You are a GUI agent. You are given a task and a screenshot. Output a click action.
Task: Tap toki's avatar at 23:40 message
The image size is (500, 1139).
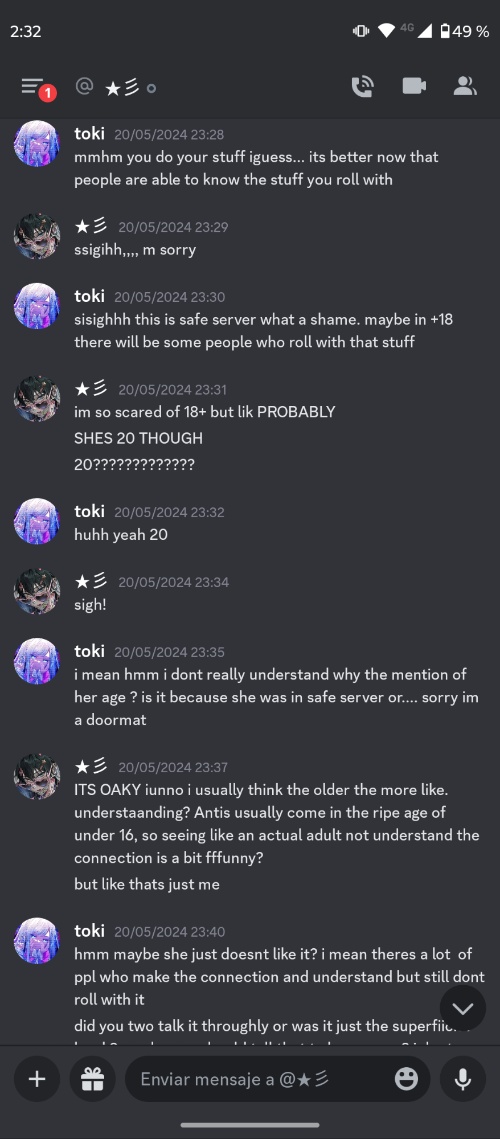[36, 941]
